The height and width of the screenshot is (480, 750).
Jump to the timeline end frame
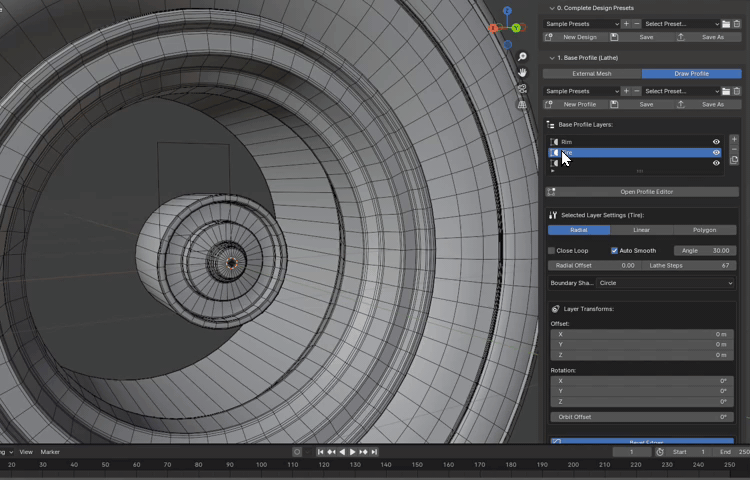374,452
